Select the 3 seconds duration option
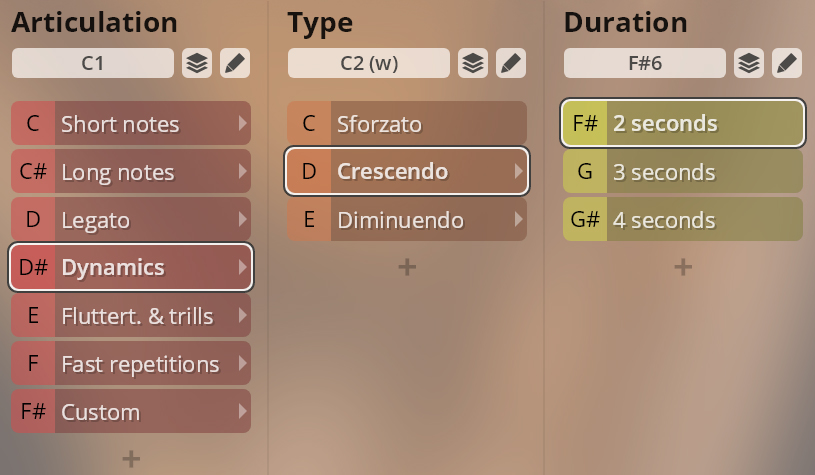815x475 pixels. click(683, 171)
